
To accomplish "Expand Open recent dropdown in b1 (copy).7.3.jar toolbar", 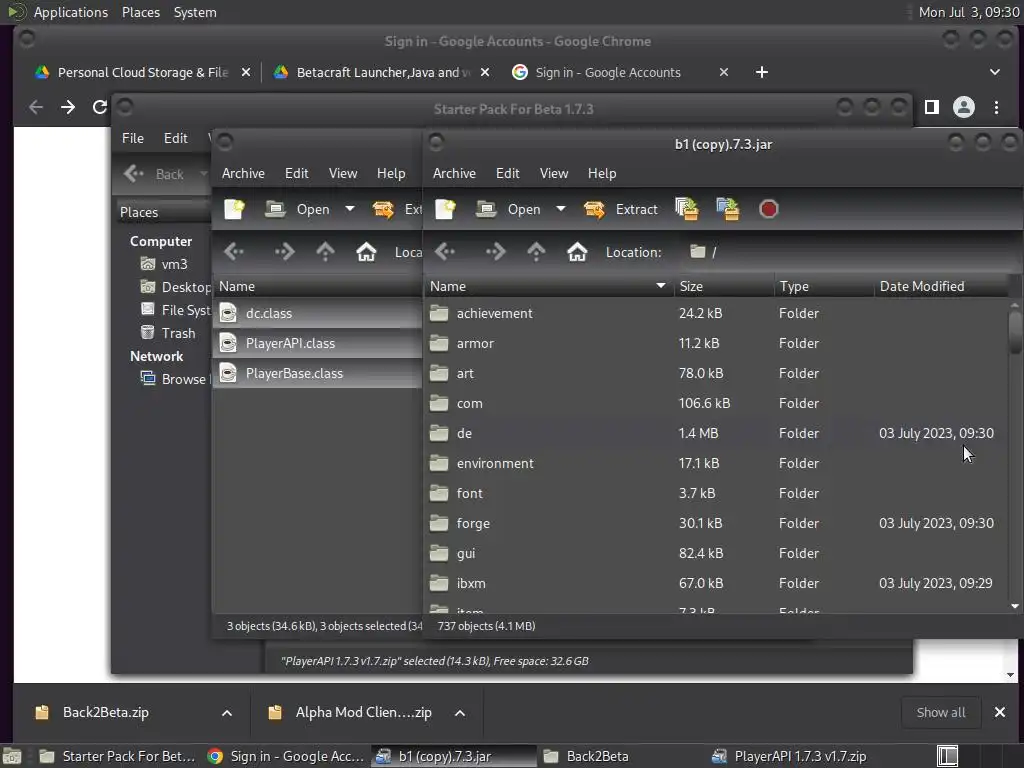I will pos(560,209).
